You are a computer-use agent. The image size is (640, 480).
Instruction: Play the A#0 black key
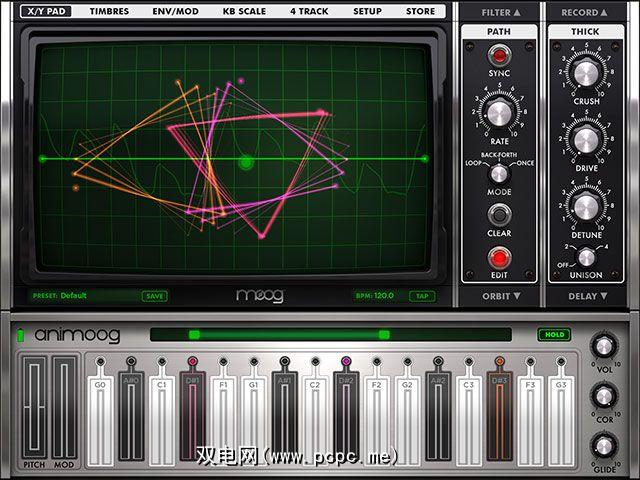131,416
